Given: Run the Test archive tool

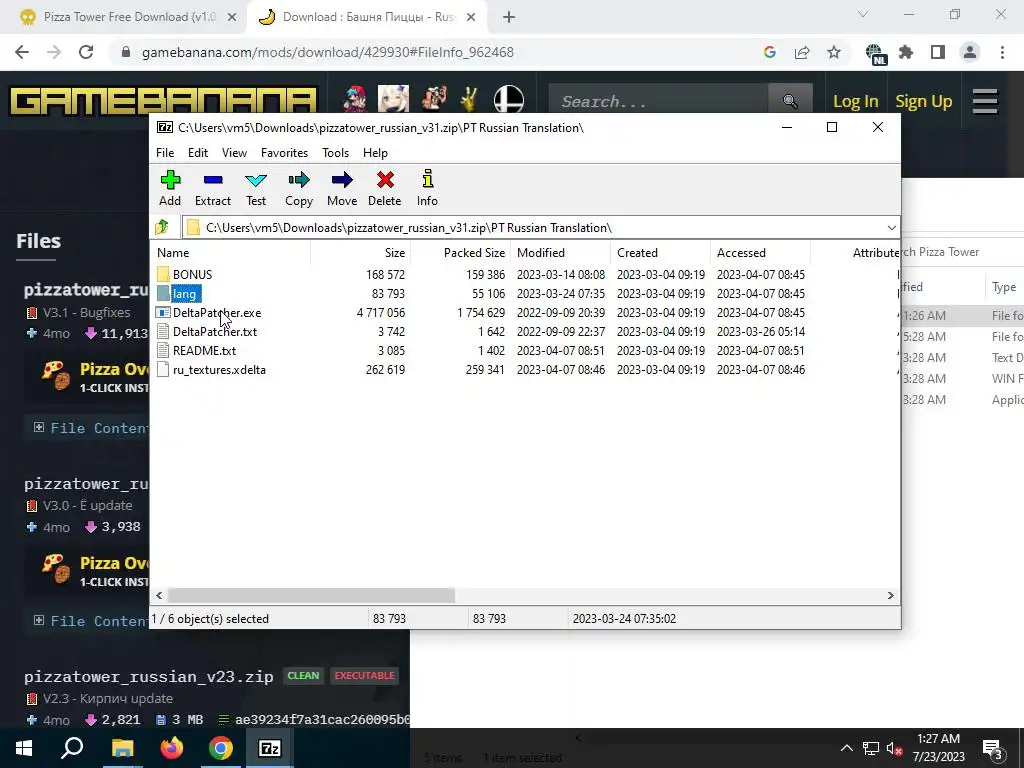Looking at the screenshot, I should (256, 188).
